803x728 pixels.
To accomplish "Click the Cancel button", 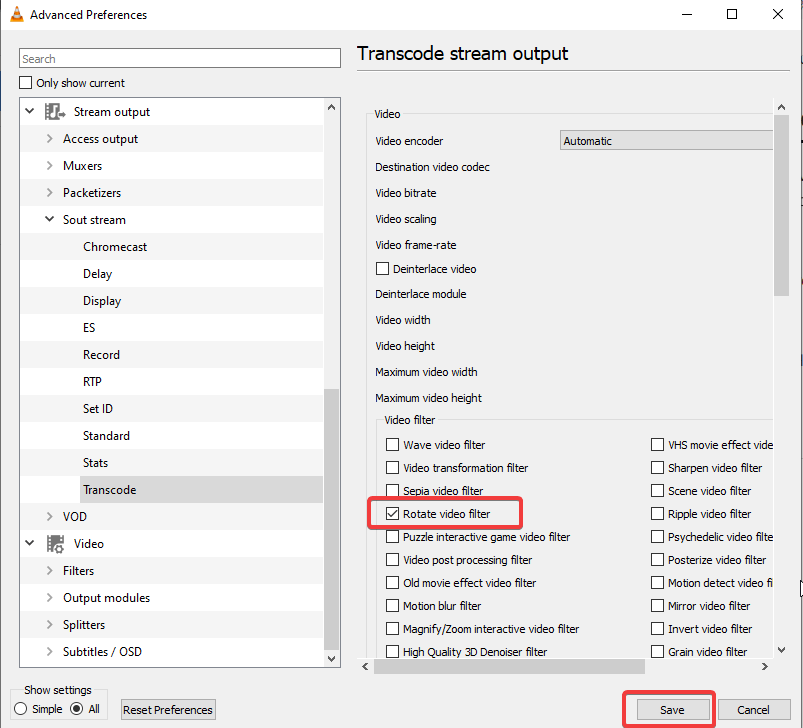I will pyautogui.click(x=752, y=710).
